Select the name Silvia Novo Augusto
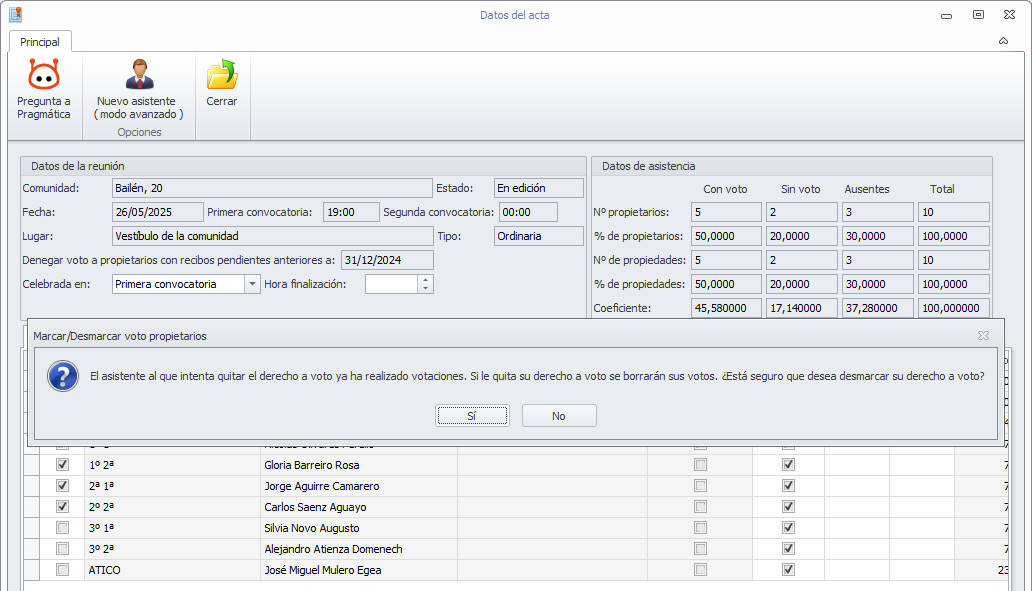 tap(312, 528)
